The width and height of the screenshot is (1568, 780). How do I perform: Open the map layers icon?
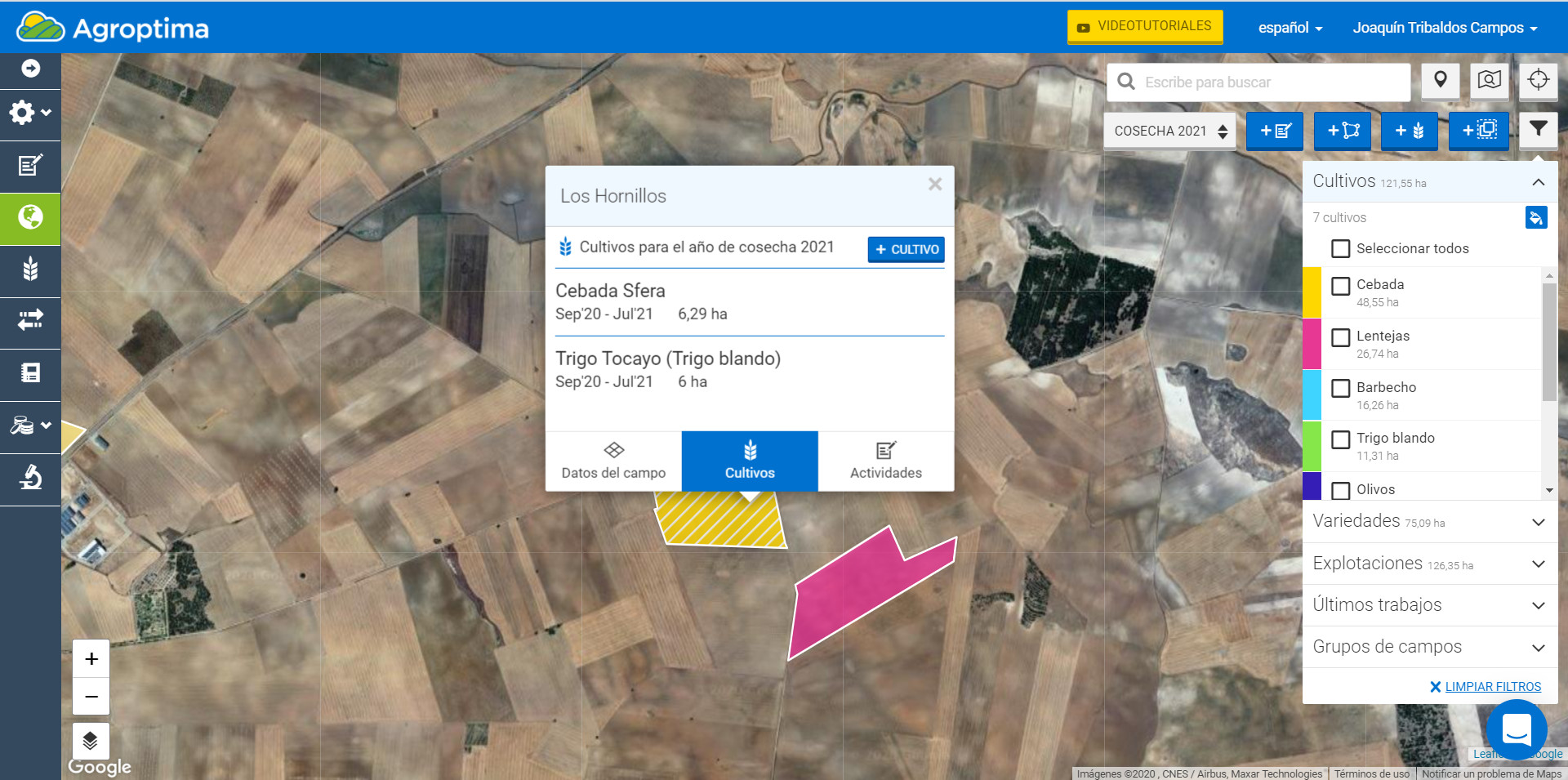[x=91, y=741]
